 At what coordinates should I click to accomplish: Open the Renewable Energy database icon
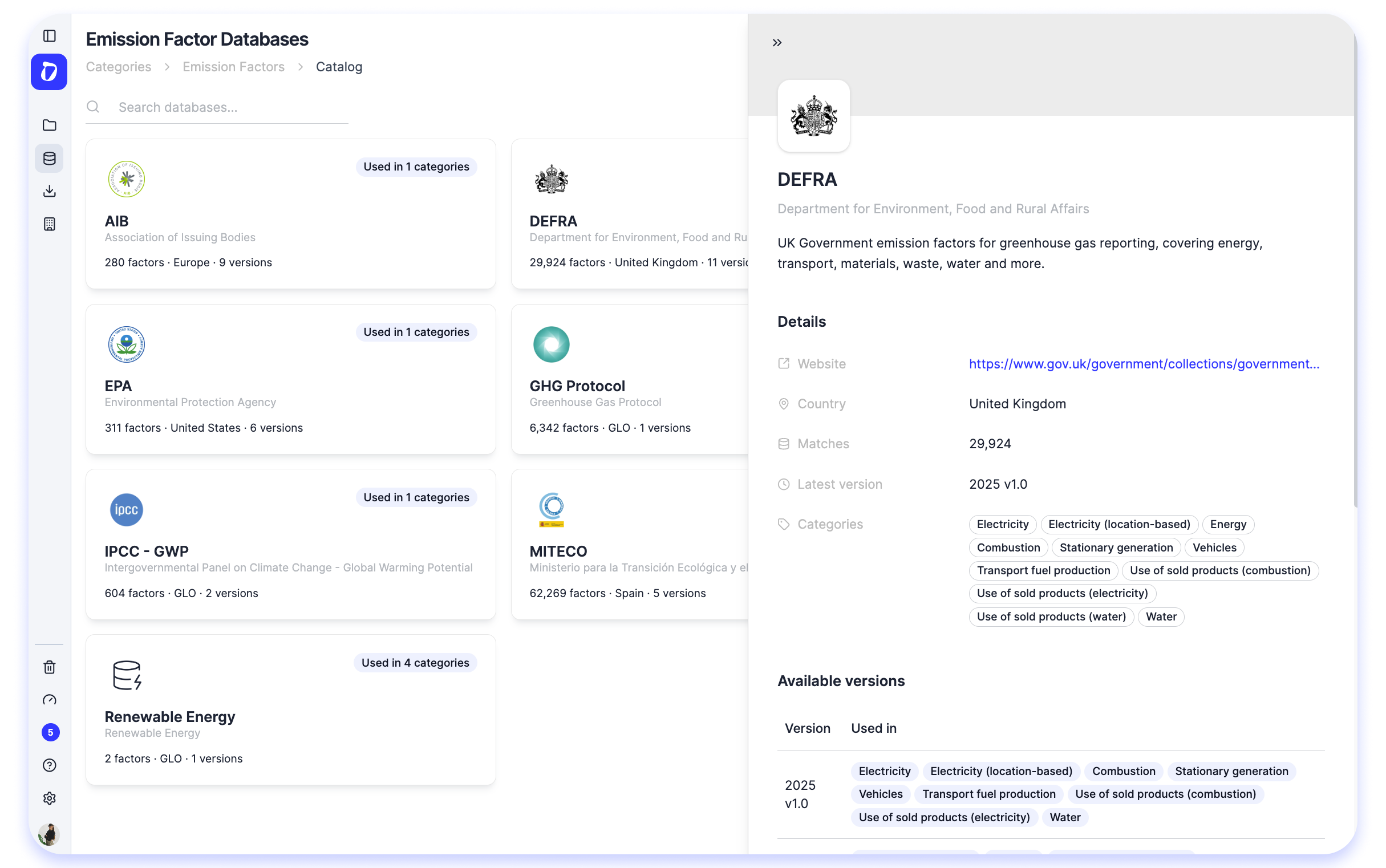(x=127, y=675)
